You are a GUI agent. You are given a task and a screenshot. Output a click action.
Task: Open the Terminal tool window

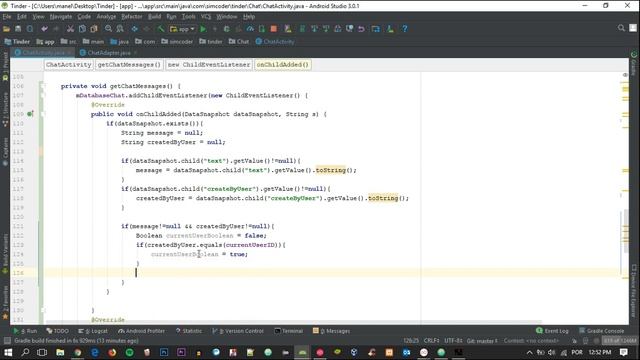(289, 331)
